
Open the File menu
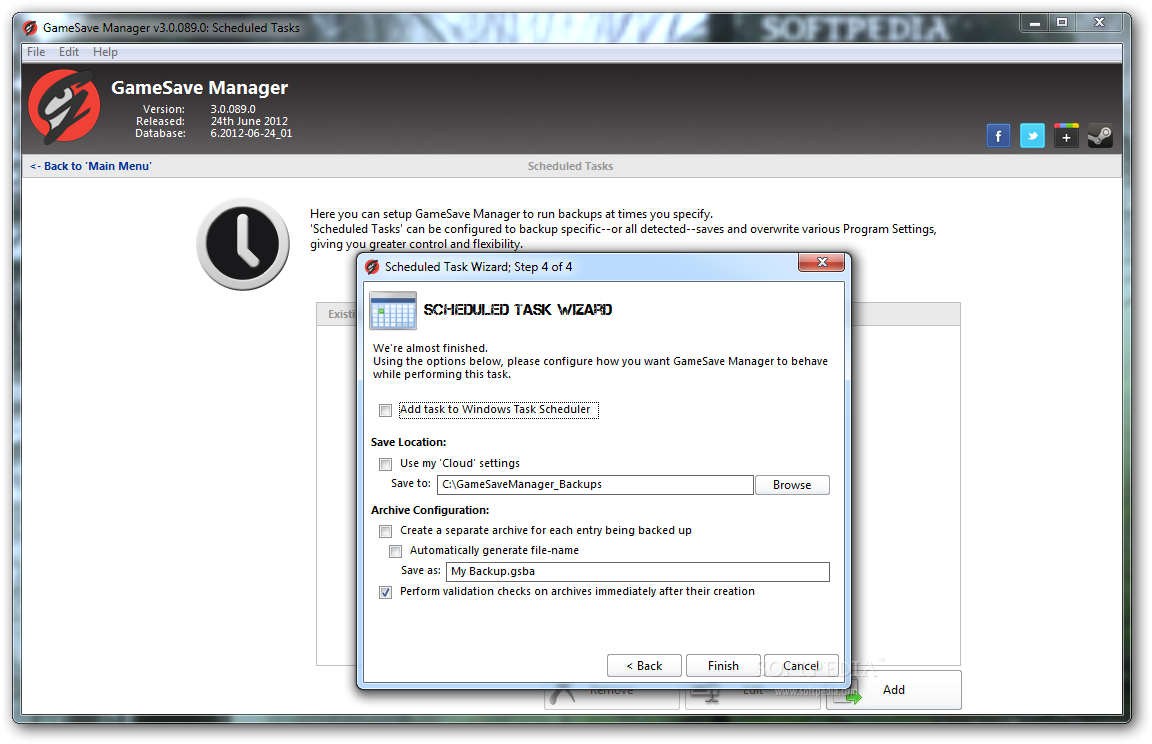click(x=36, y=52)
